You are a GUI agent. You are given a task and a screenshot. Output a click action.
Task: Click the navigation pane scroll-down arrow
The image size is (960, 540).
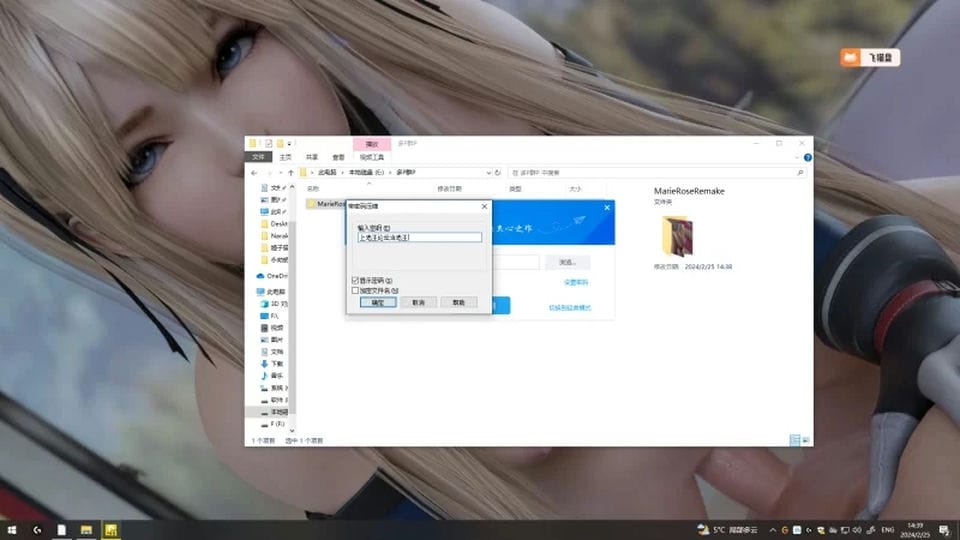(x=292, y=430)
